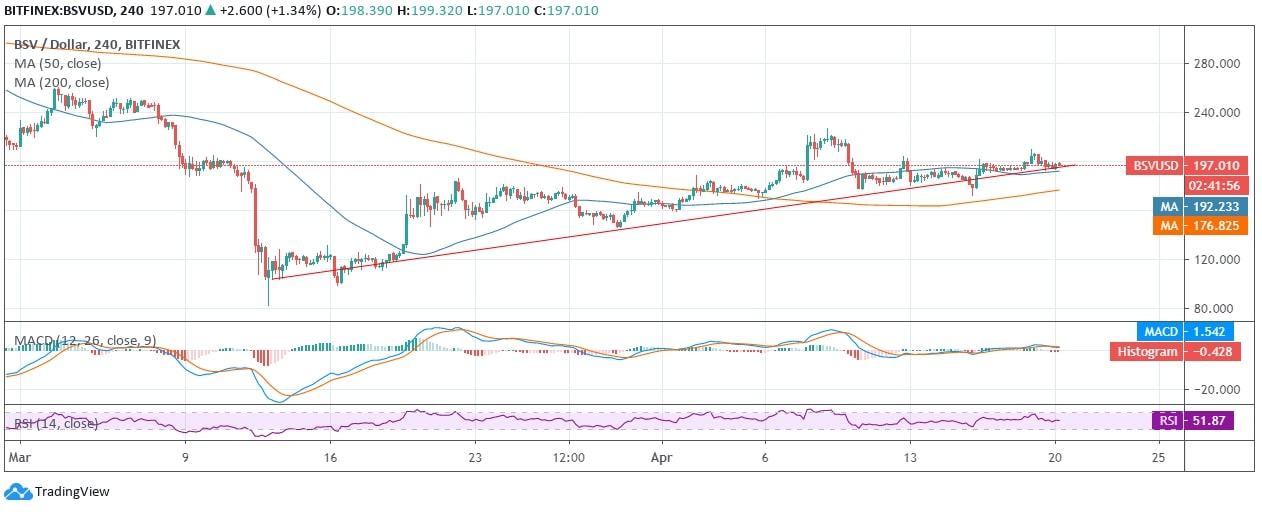Screen dimensions: 1262x512
Task: Select the MACD (12, 26, close, 9) legend
Action: (x=85, y=341)
